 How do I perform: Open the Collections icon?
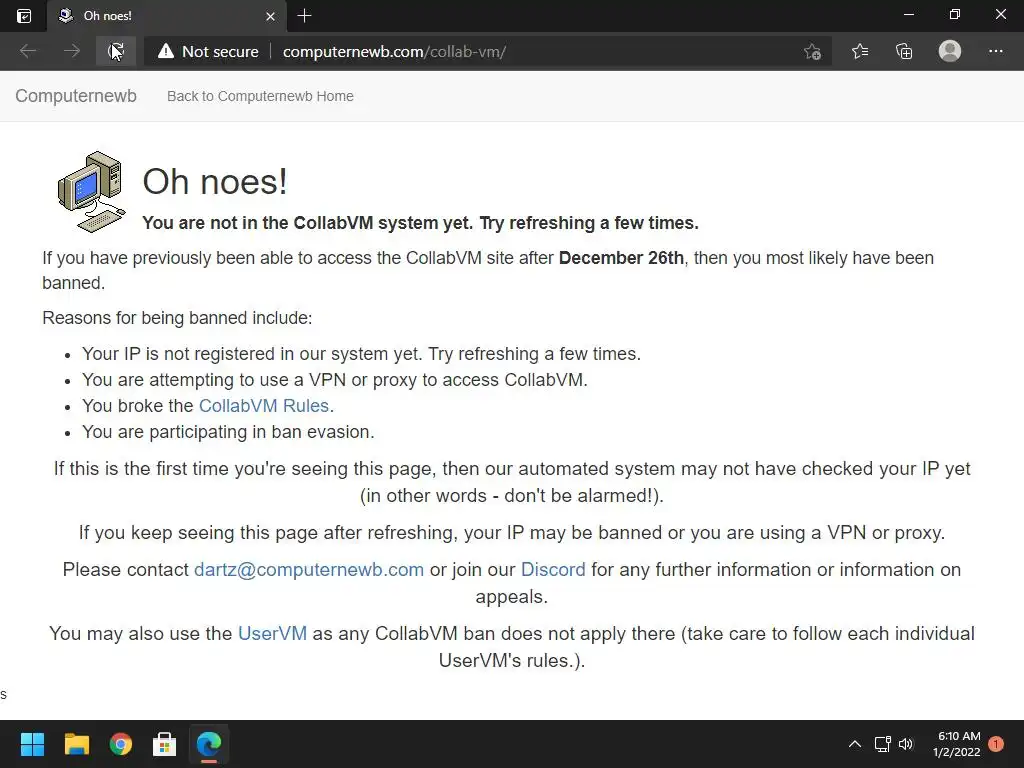click(904, 51)
